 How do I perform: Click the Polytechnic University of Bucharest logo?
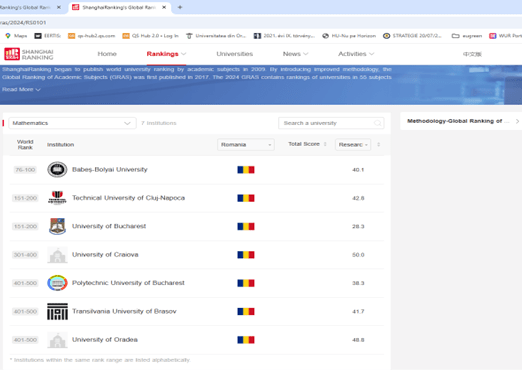57,283
